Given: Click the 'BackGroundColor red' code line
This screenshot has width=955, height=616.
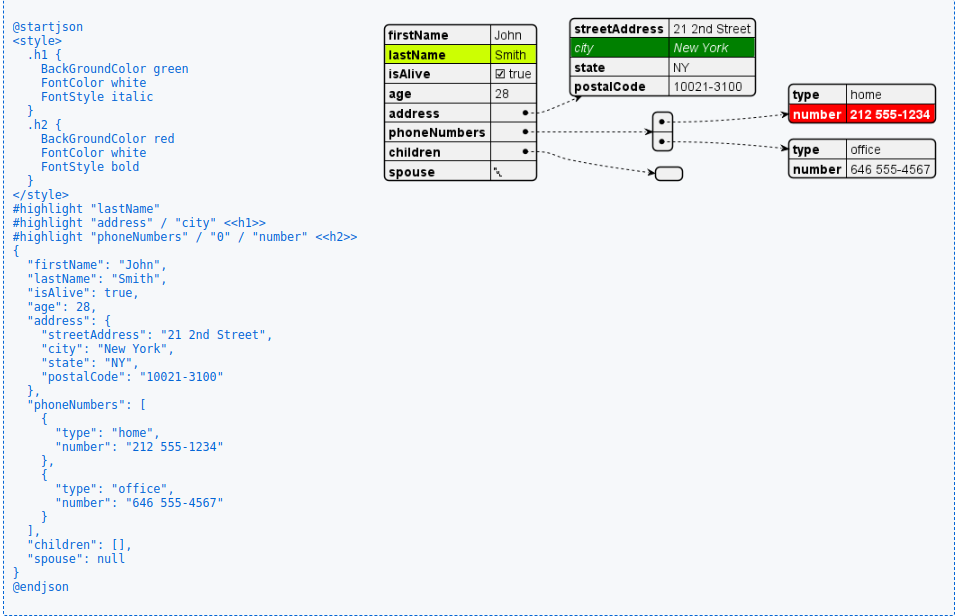Looking at the screenshot, I should click(107, 139).
